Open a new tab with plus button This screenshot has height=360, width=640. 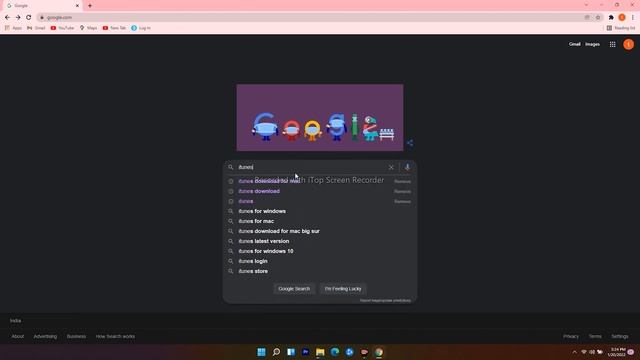point(90,6)
